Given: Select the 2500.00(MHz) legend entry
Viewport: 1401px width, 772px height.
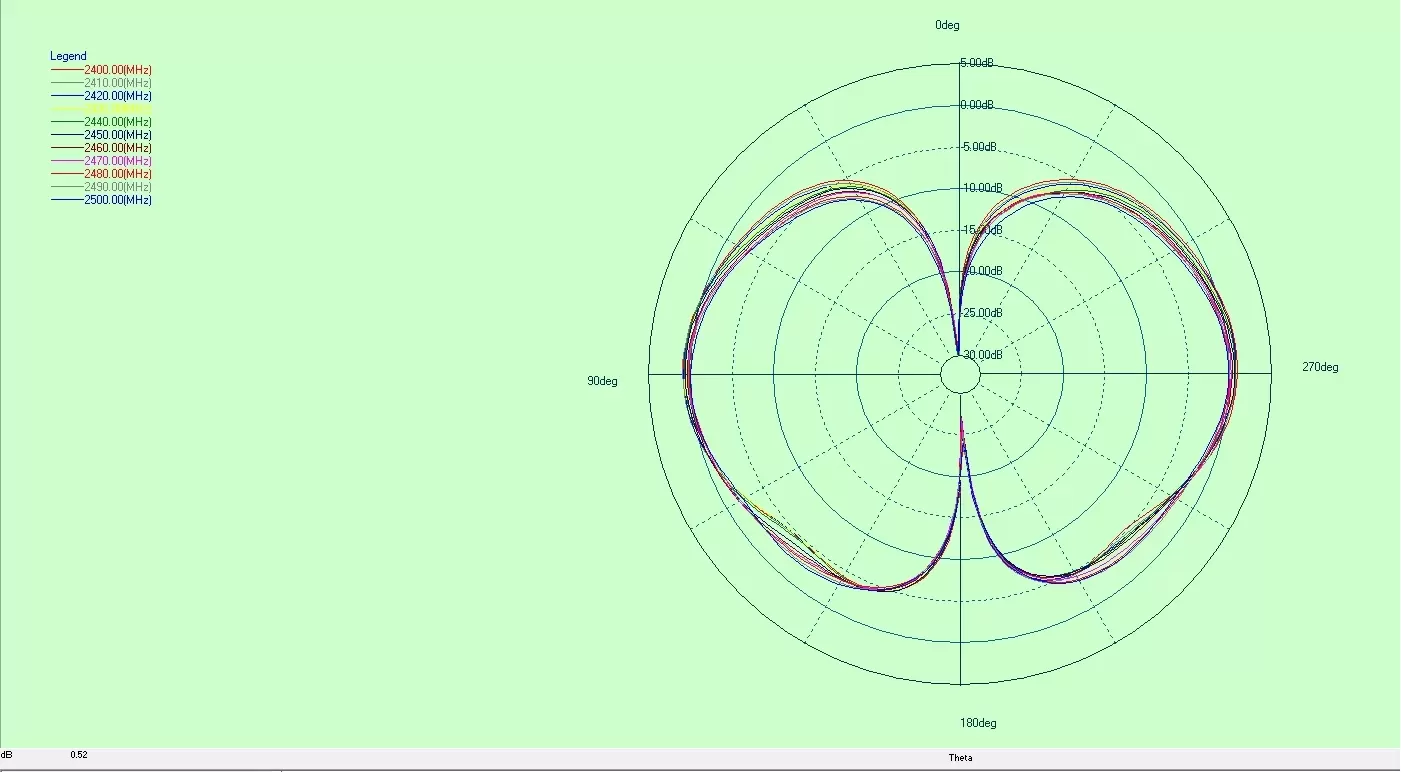Looking at the screenshot, I should [x=117, y=200].
